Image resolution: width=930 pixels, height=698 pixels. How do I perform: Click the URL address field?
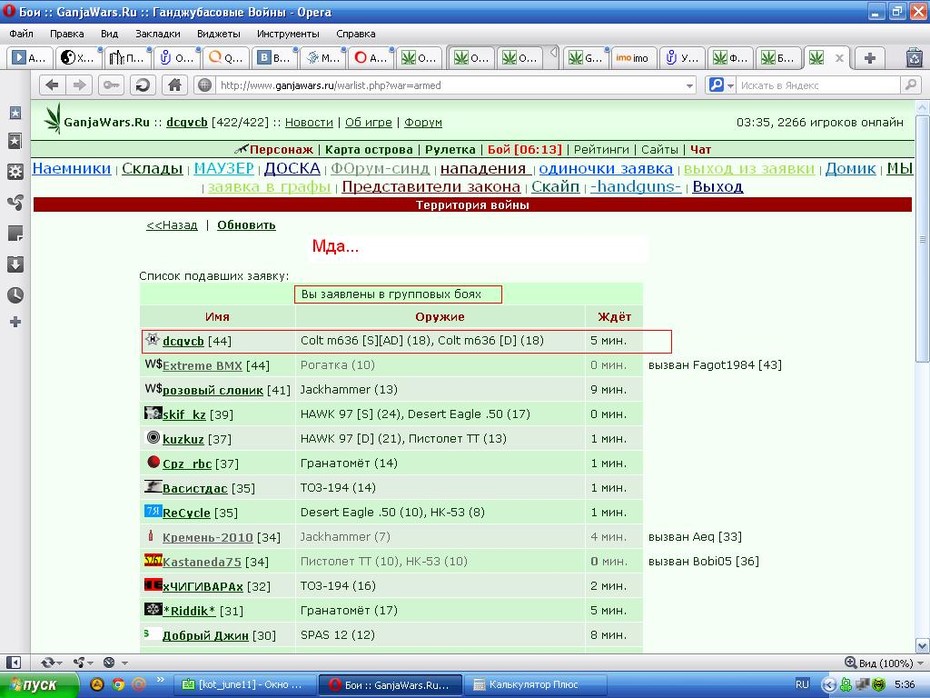coord(449,85)
